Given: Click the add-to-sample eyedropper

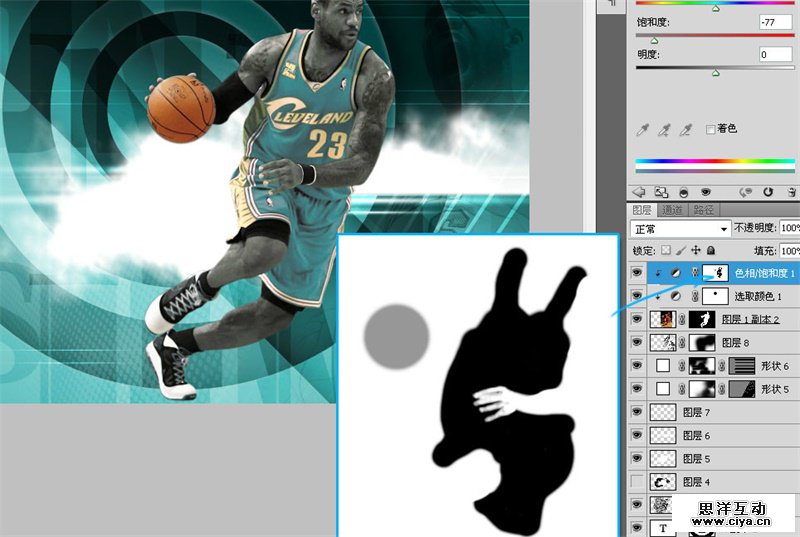Looking at the screenshot, I should click(x=664, y=130).
